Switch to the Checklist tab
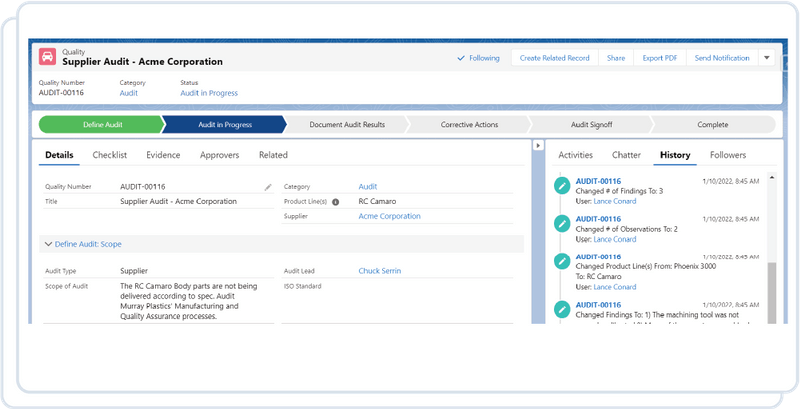Viewport: 800px width, 409px height. point(110,155)
